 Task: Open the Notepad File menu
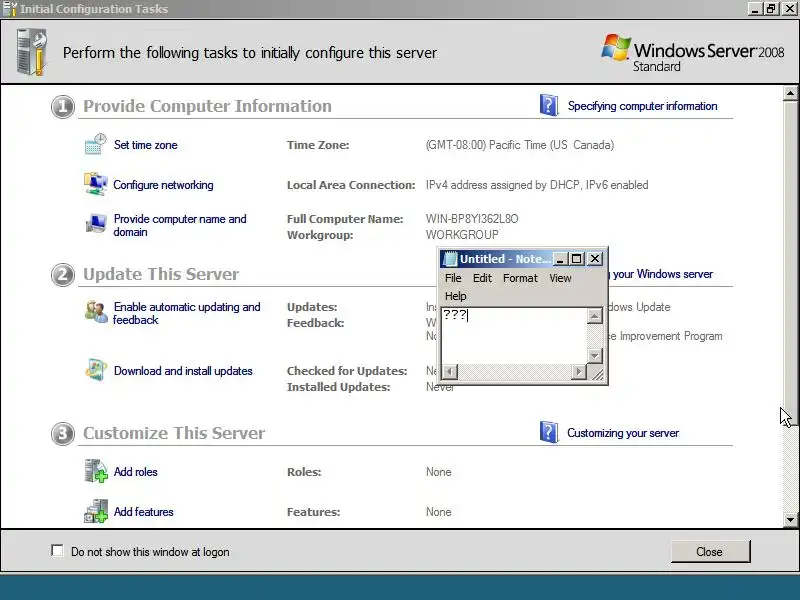click(x=453, y=278)
